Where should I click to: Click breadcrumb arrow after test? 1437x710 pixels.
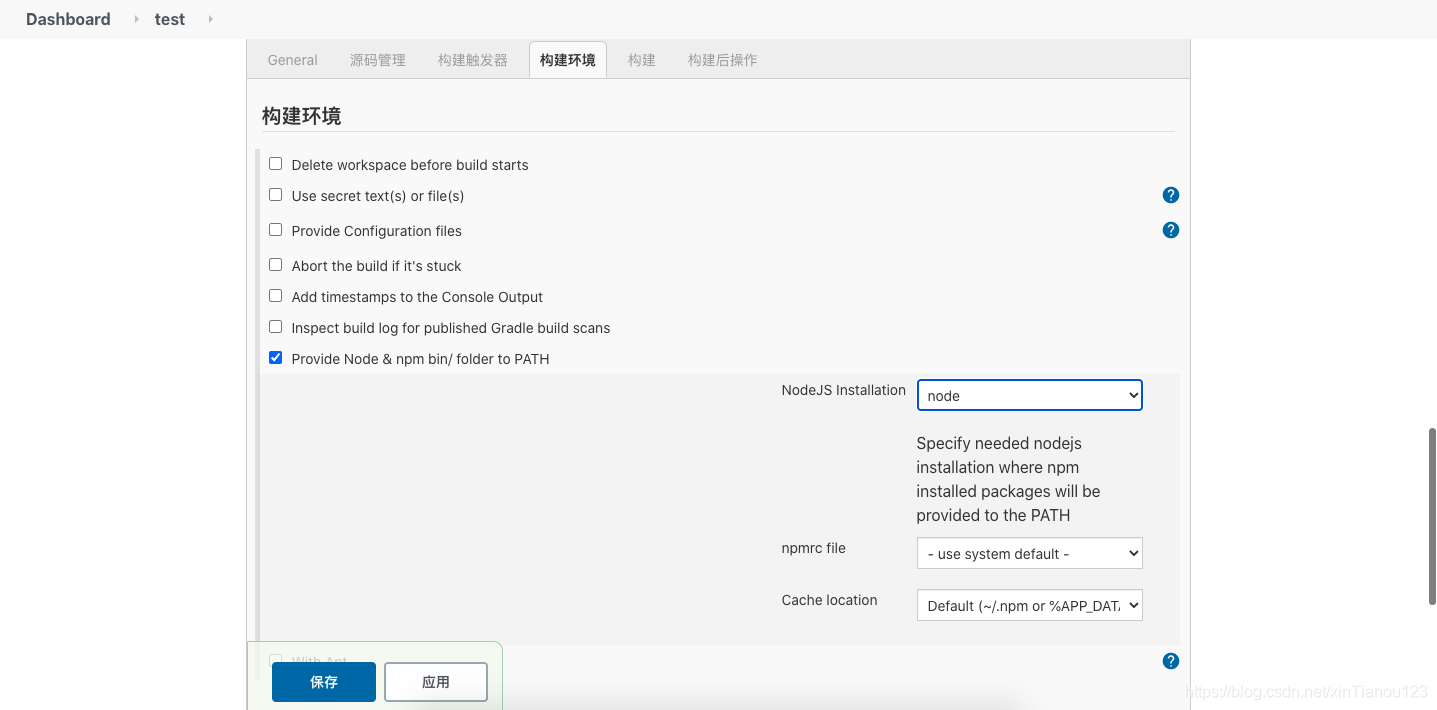pyautogui.click(x=210, y=19)
